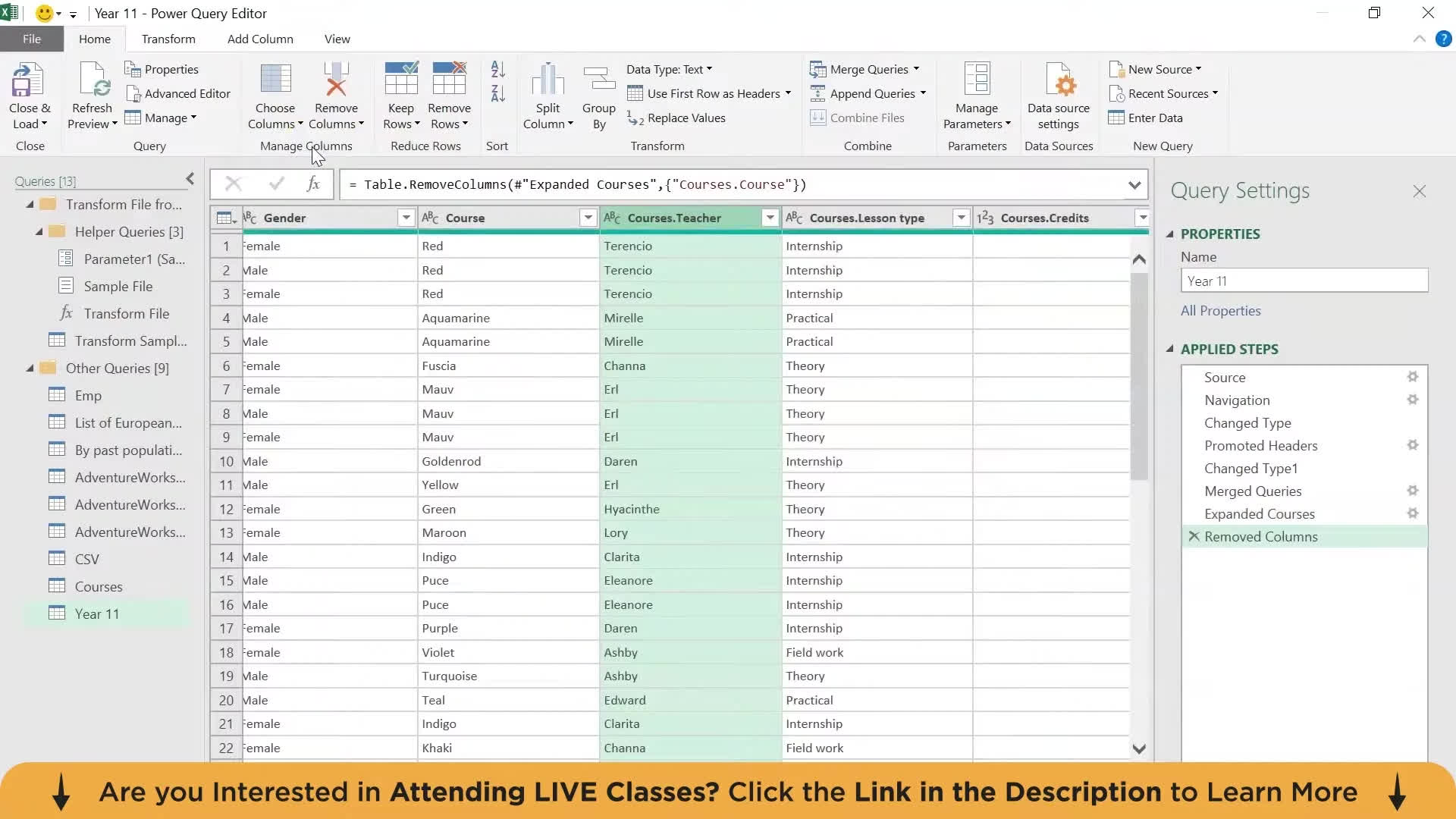Open the Gender column filter dropdown
Screen dimensions: 1456x819
pos(406,218)
